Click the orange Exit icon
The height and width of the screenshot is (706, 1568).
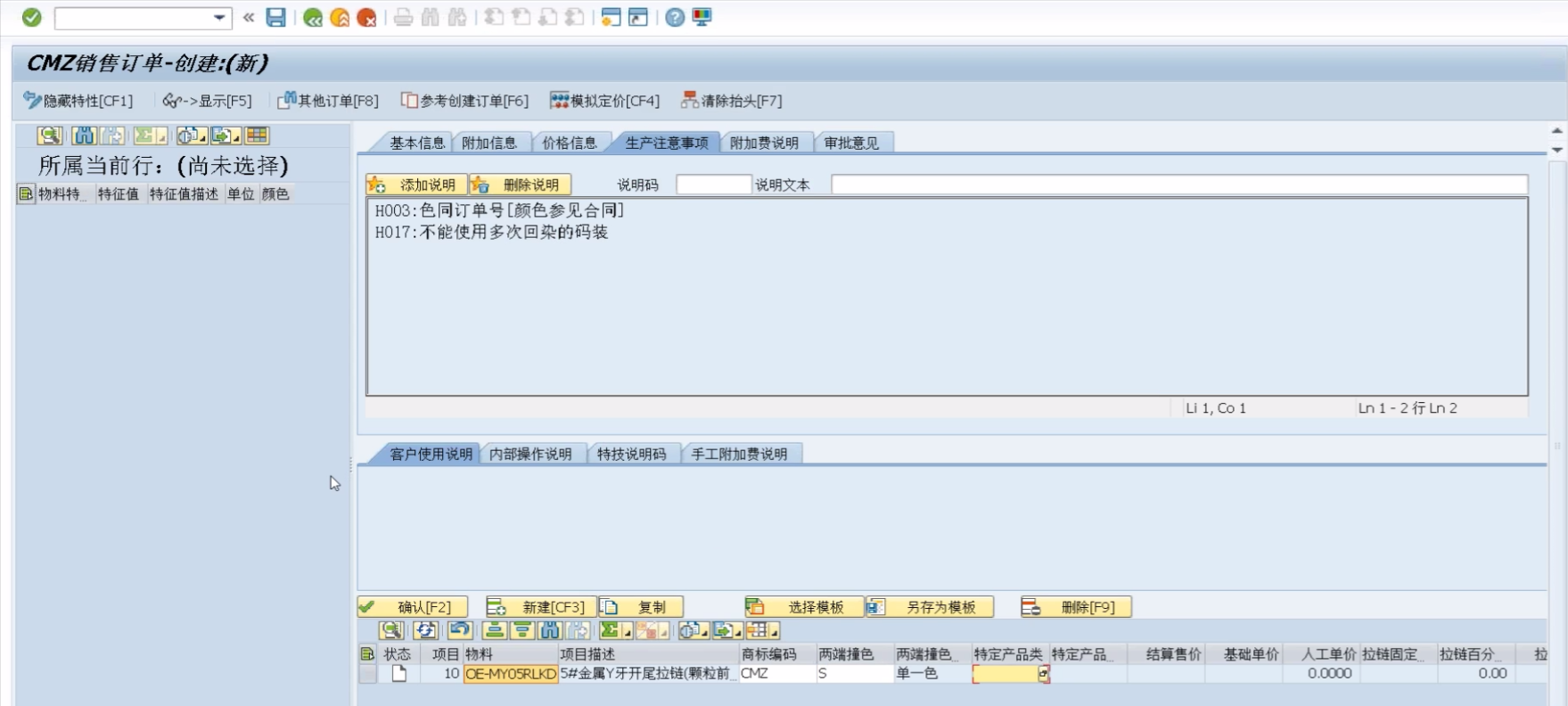[340, 17]
